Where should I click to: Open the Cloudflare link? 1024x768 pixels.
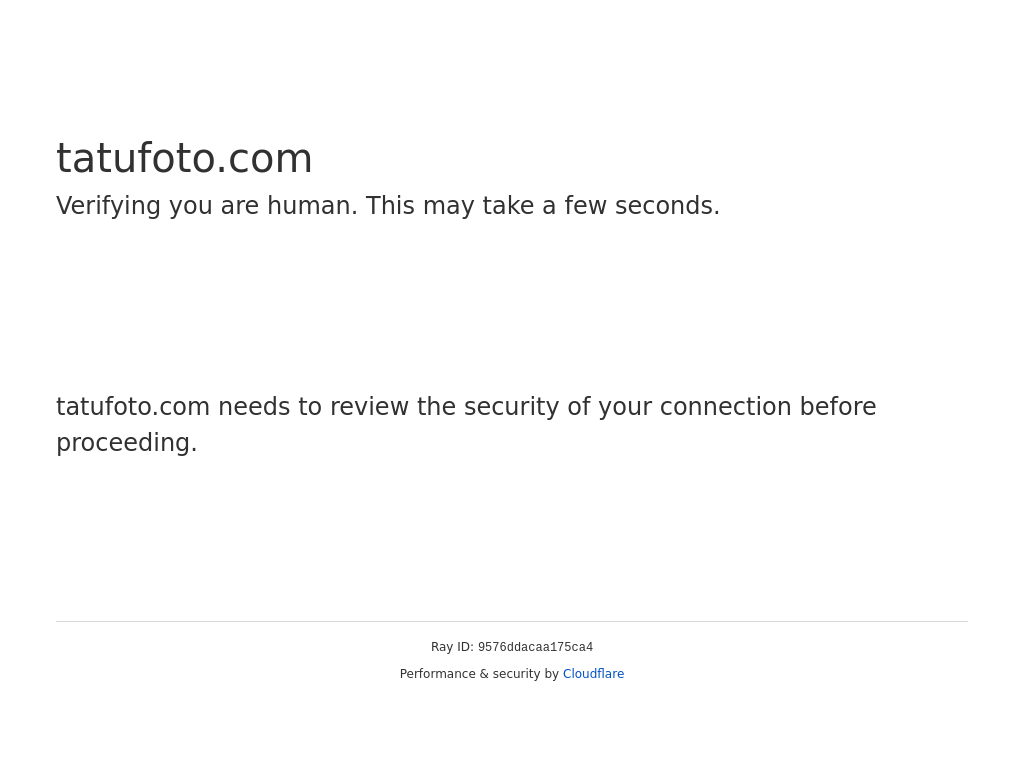tap(593, 673)
